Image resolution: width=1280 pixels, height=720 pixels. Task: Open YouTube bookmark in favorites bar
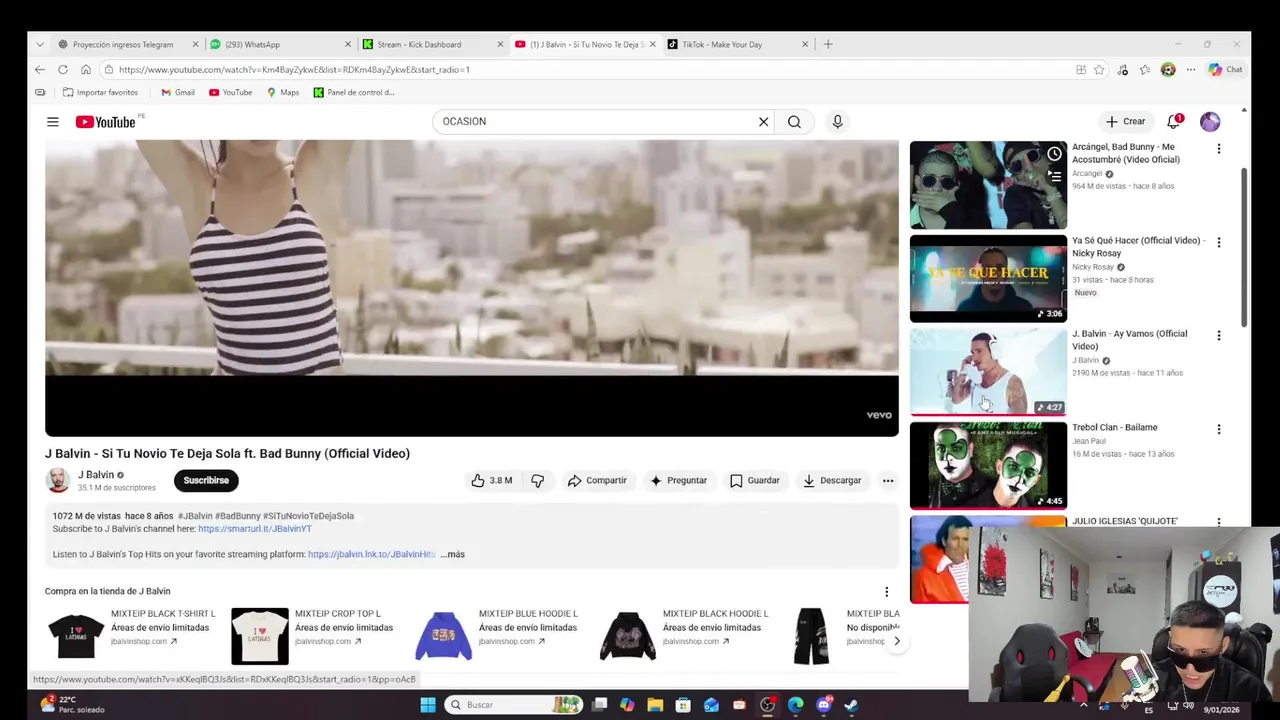pyautogui.click(x=231, y=92)
